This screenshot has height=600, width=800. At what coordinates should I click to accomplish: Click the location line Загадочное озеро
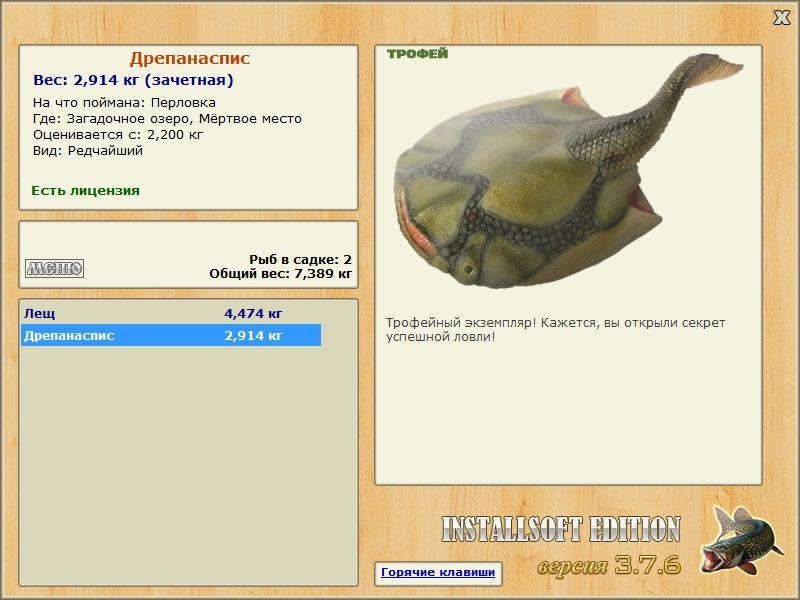tap(167, 119)
